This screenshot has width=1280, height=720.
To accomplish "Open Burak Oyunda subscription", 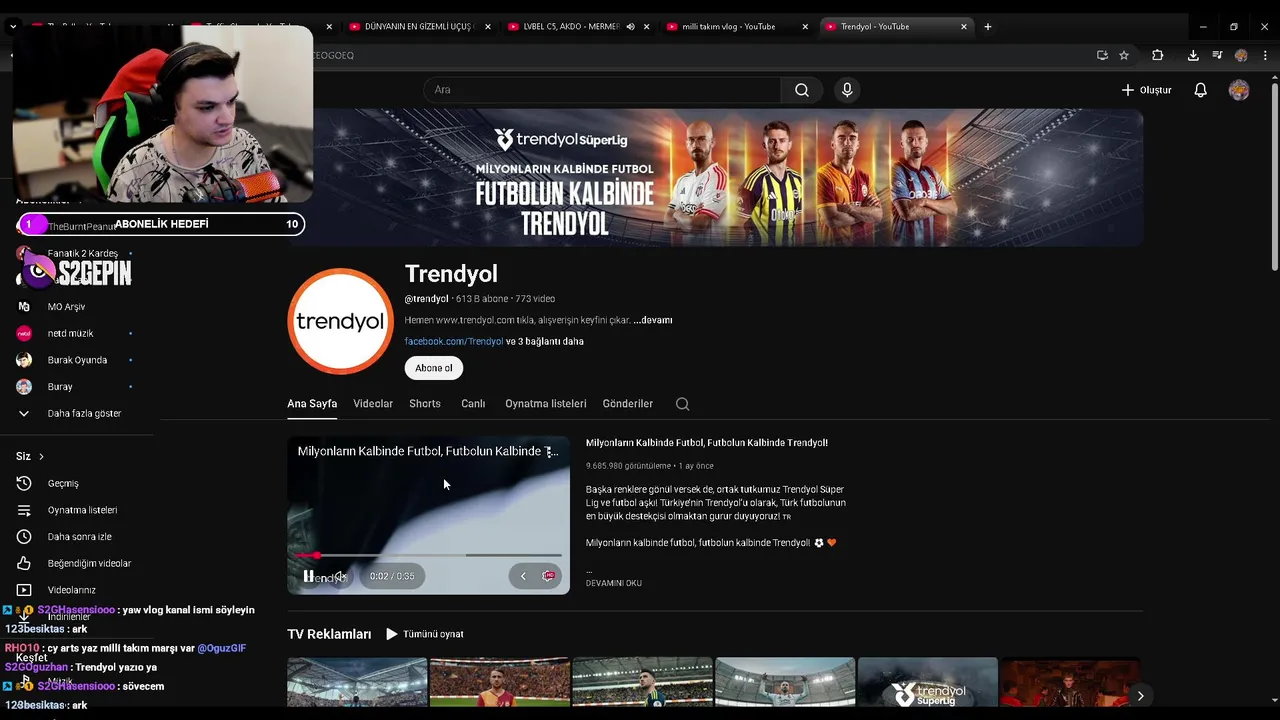I will [77, 360].
